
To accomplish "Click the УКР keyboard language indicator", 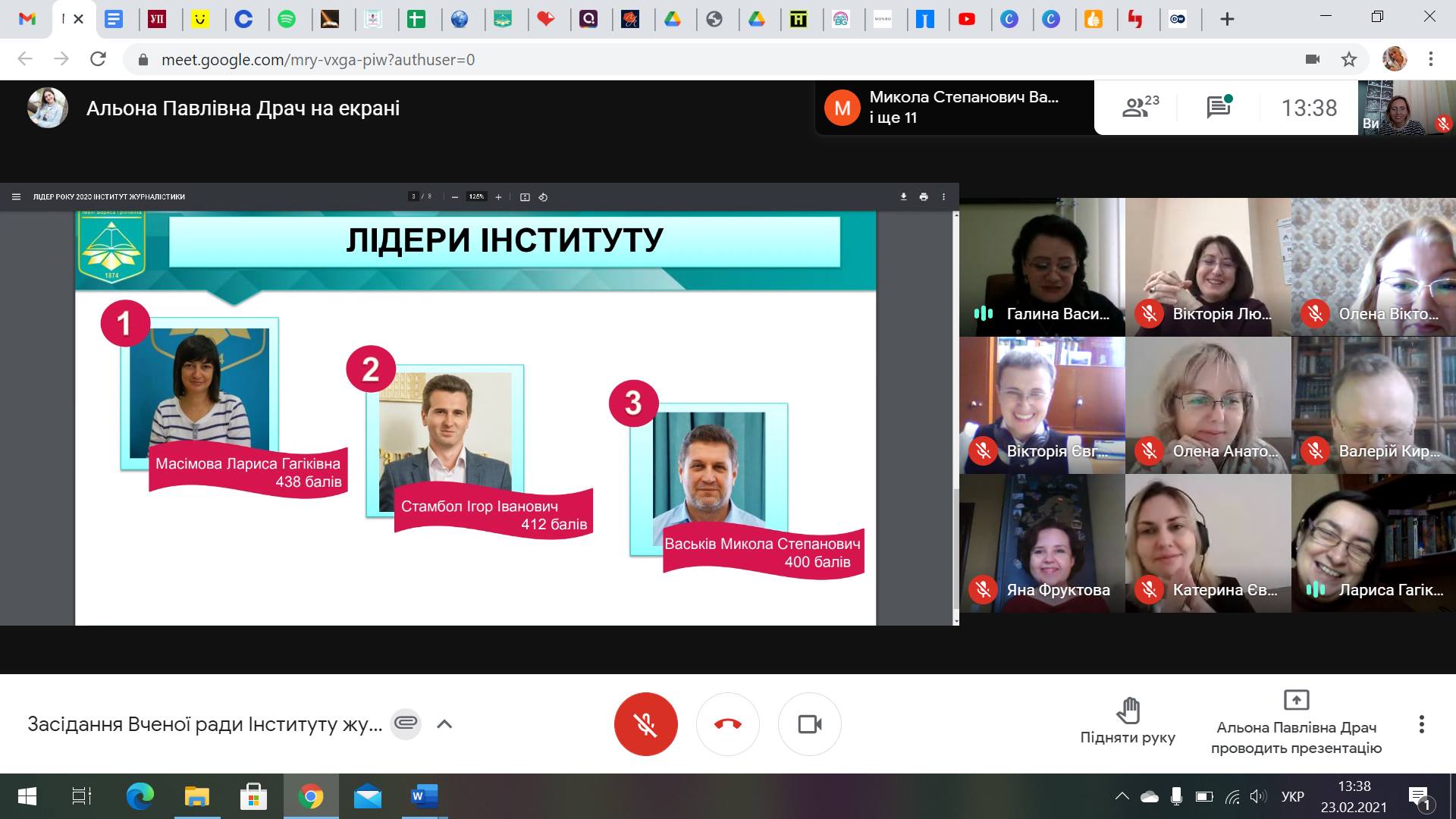I will pos(1292,796).
